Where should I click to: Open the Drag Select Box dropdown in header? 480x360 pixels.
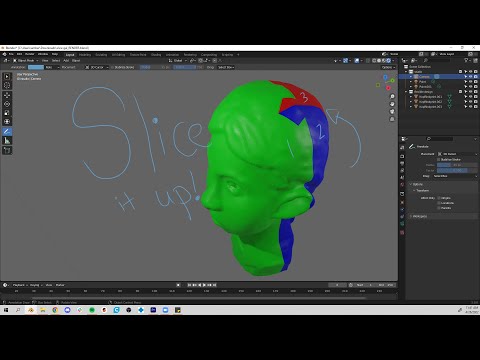[226, 67]
